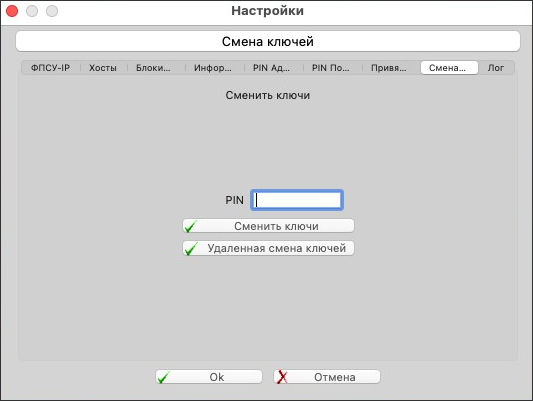
Task: Click the PIN label
Action: click(x=235, y=200)
